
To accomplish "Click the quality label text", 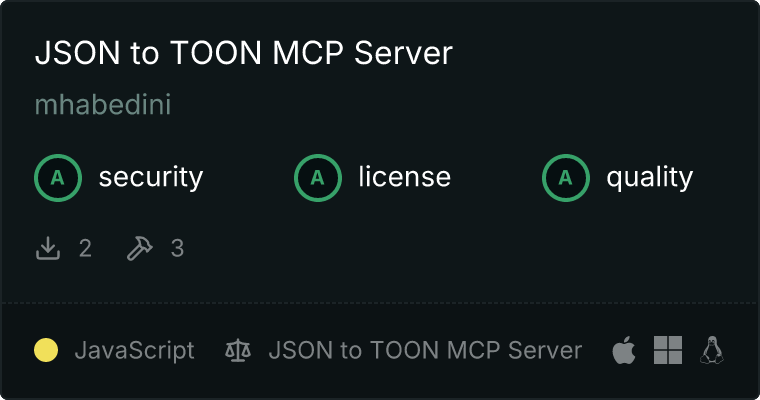I will [x=650, y=177].
